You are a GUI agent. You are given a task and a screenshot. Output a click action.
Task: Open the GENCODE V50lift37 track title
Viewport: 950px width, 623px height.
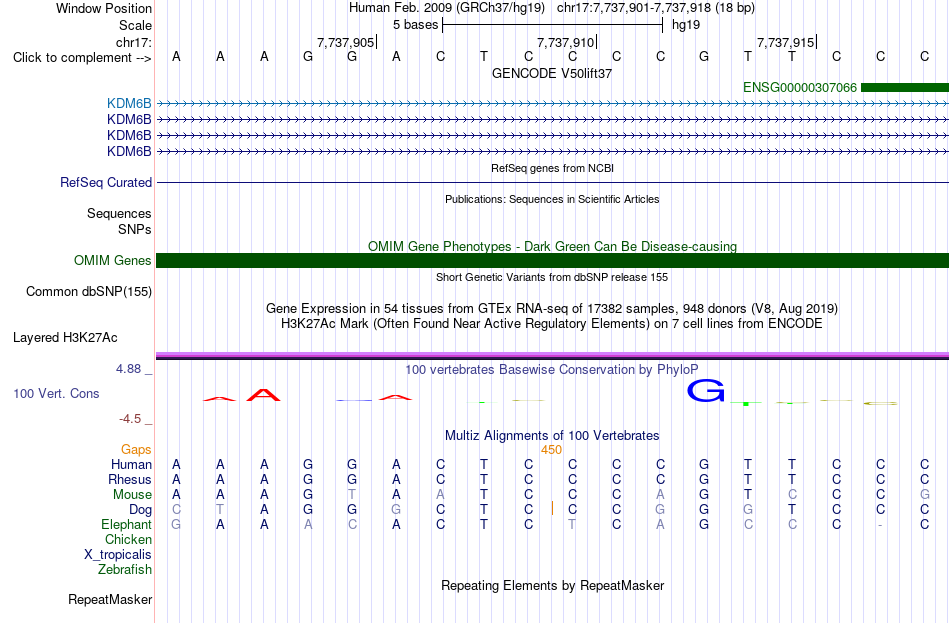552,73
